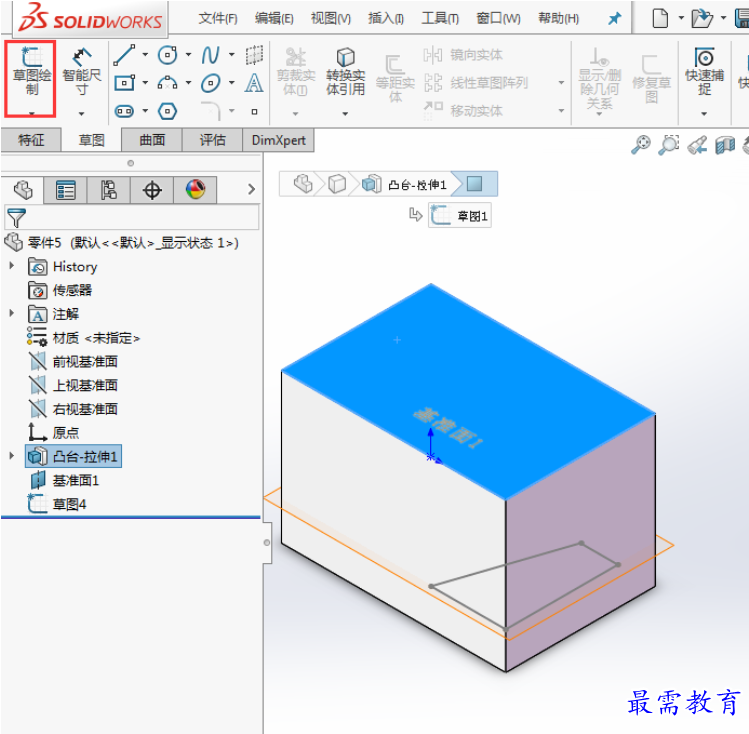The width and height of the screenshot is (749, 734).
Task: Switch to the 特征 tab
Action: (31, 140)
